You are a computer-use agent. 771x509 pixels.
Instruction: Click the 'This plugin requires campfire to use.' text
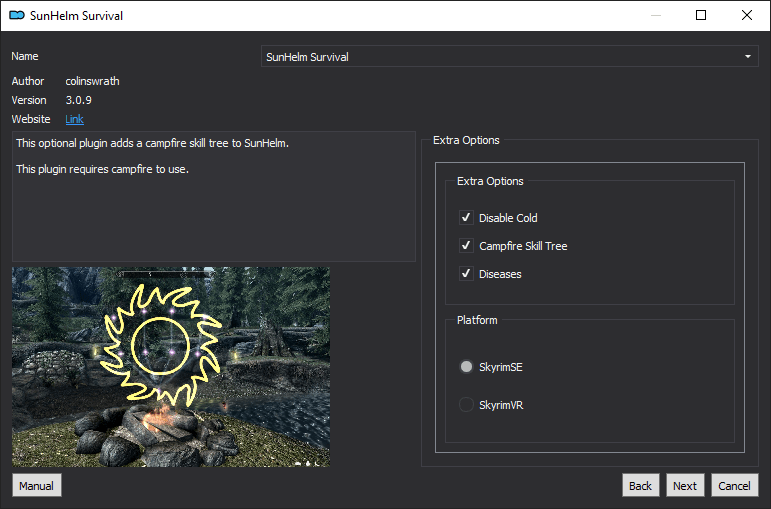point(102,169)
